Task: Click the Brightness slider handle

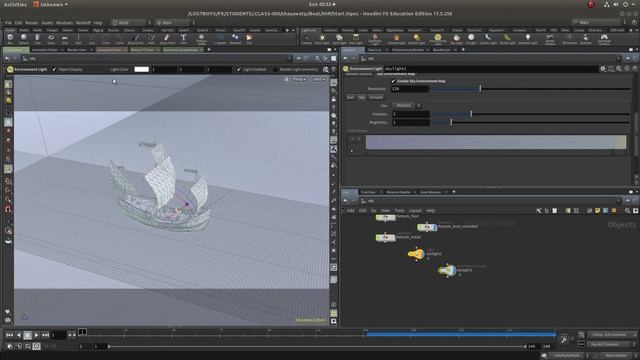Action: pyautogui.click(x=451, y=122)
